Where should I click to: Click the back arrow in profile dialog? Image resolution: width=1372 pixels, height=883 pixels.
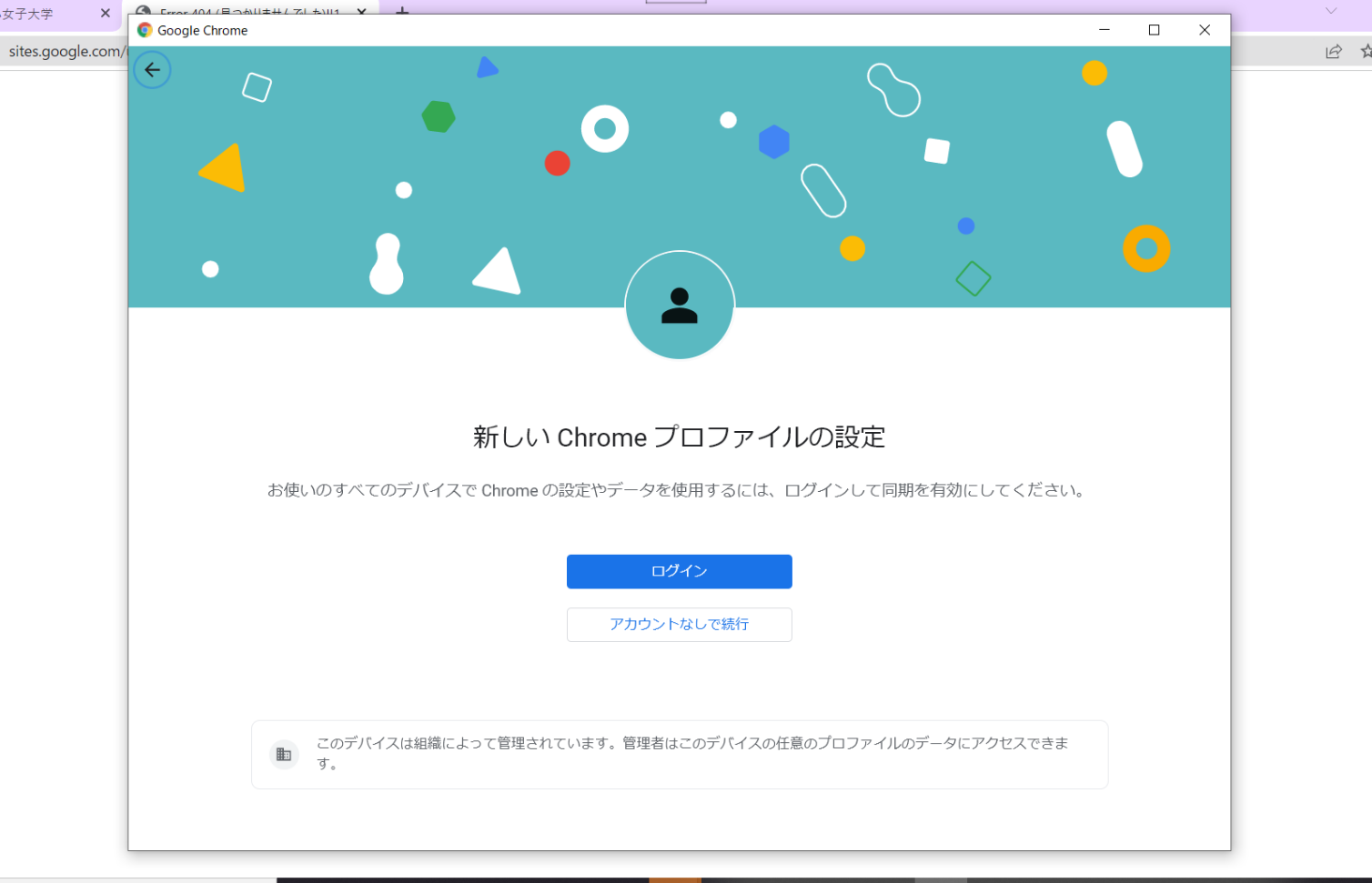point(152,70)
